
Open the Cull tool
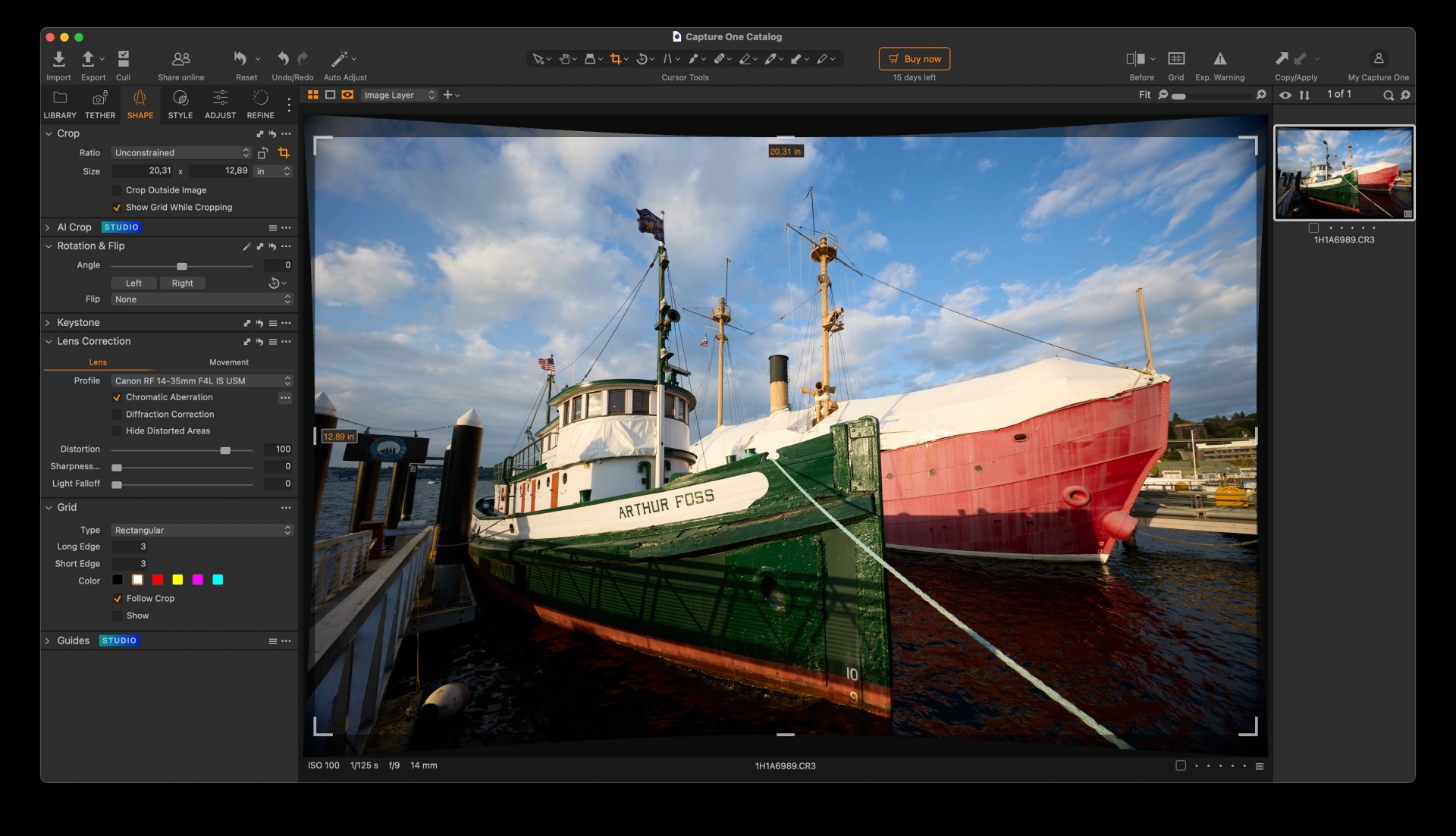[x=124, y=59]
